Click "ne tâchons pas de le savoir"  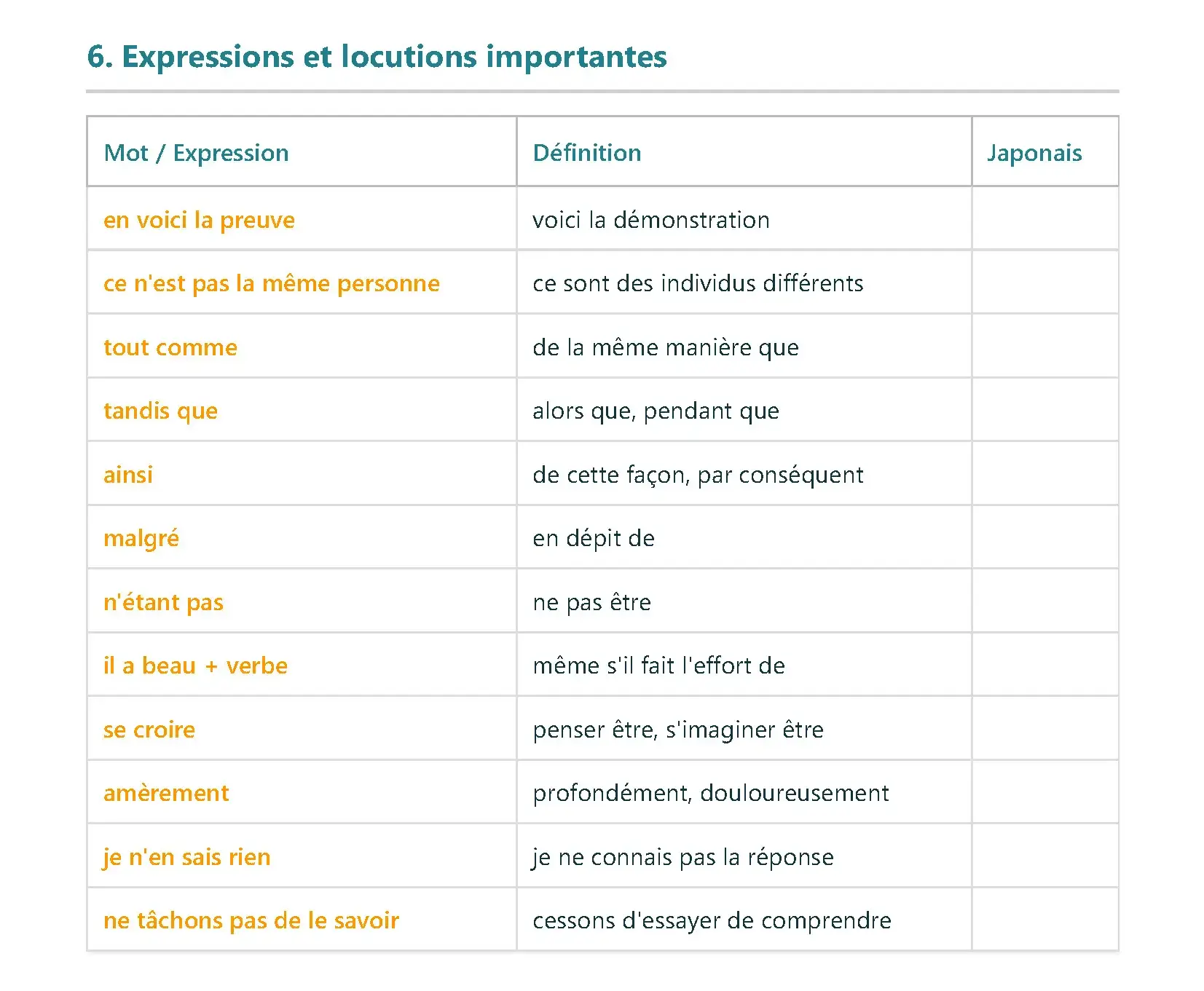pyautogui.click(x=251, y=920)
